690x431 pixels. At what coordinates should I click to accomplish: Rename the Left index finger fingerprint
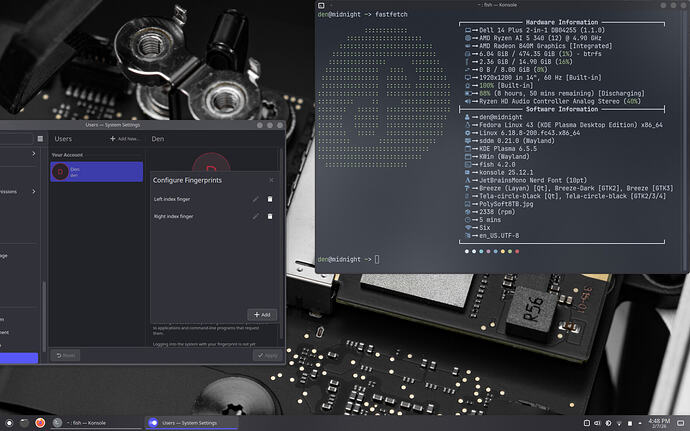point(256,199)
